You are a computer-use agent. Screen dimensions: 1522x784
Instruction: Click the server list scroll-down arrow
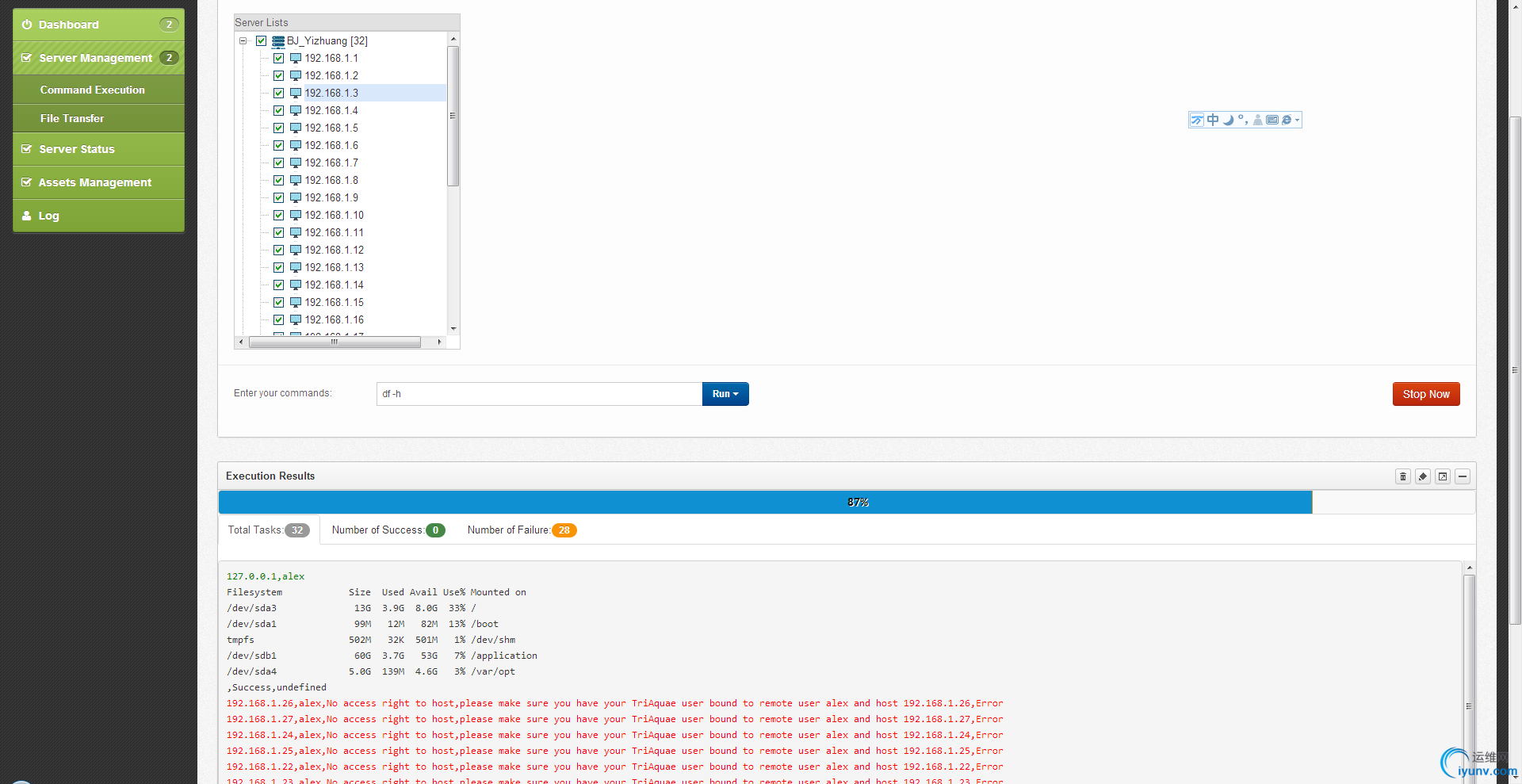(453, 328)
